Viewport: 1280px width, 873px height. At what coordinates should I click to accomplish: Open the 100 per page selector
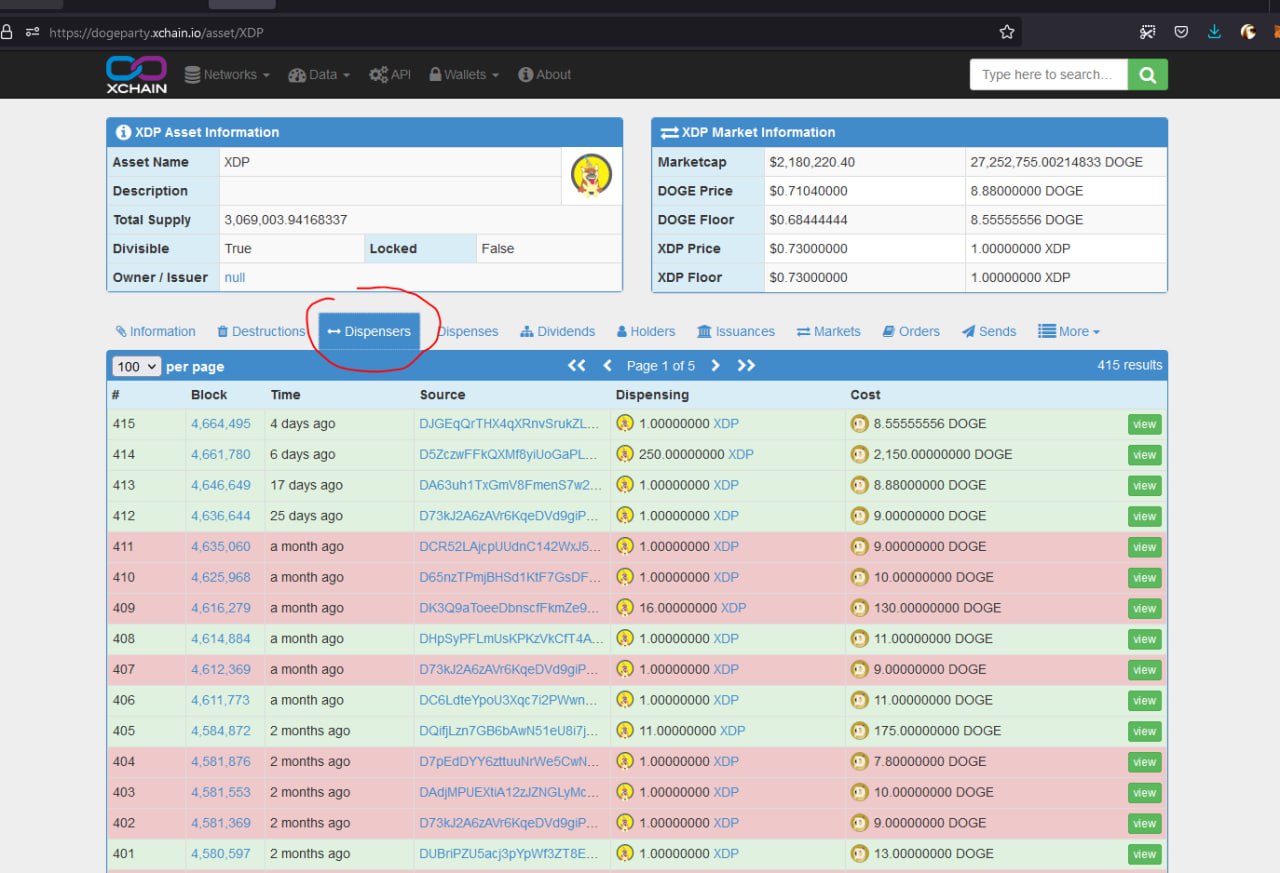coord(136,367)
